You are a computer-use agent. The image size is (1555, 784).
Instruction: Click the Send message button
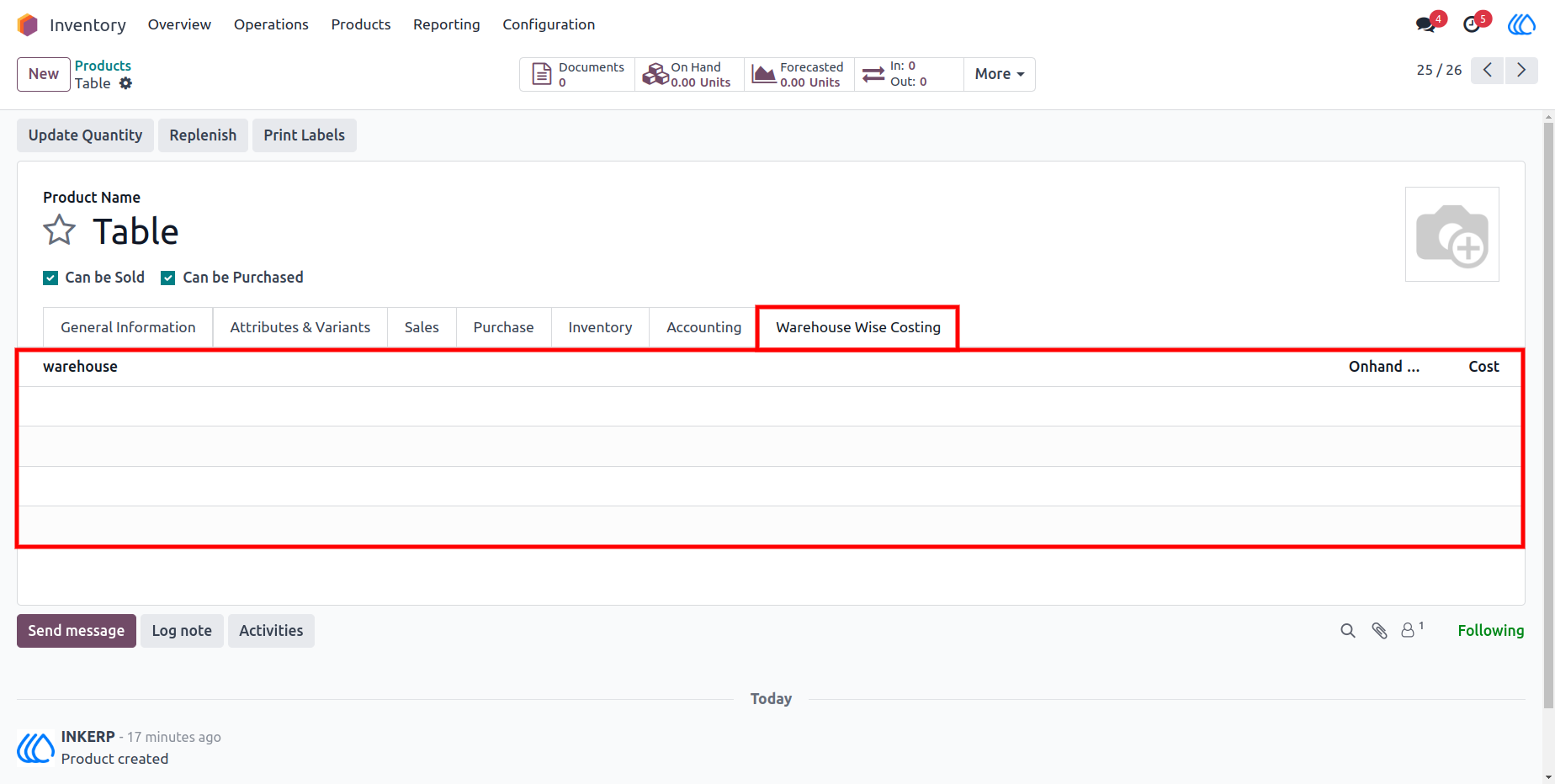pos(77,631)
